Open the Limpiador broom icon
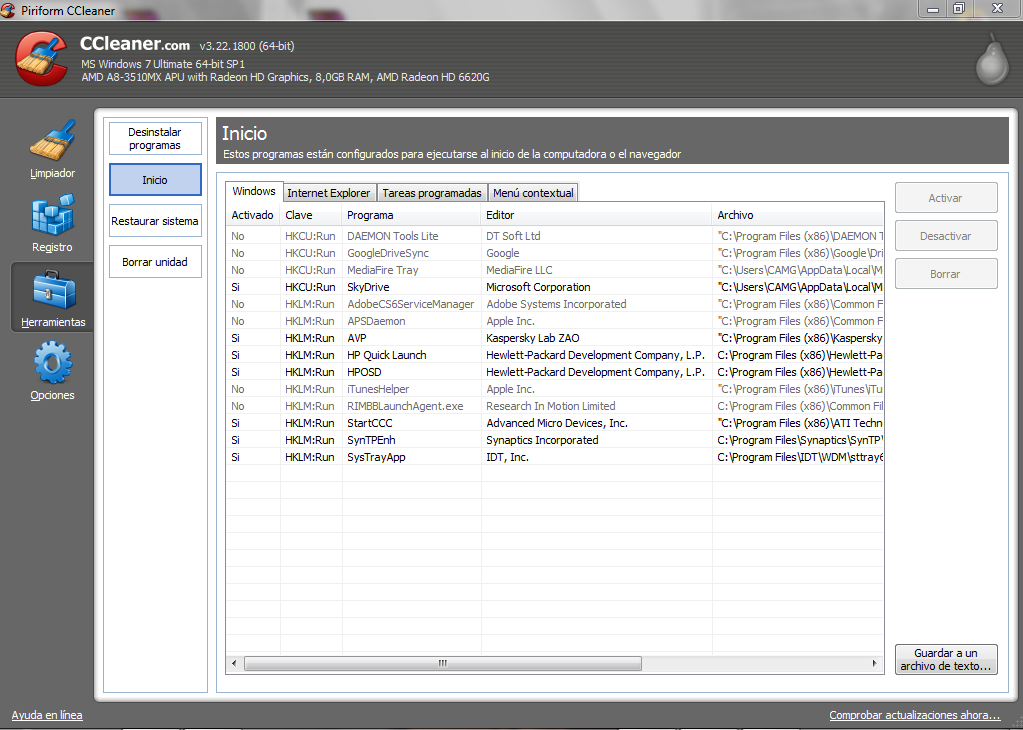The image size is (1023, 730). [x=52, y=142]
